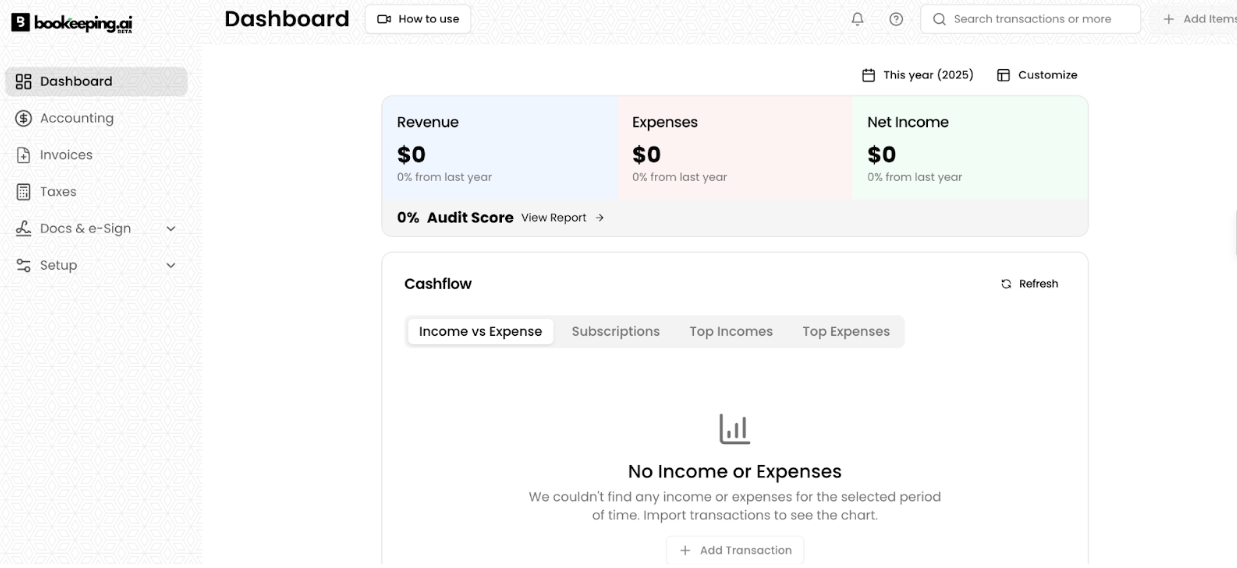Open the View Report link
Image resolution: width=1237 pixels, height=568 pixels.
[x=563, y=218]
